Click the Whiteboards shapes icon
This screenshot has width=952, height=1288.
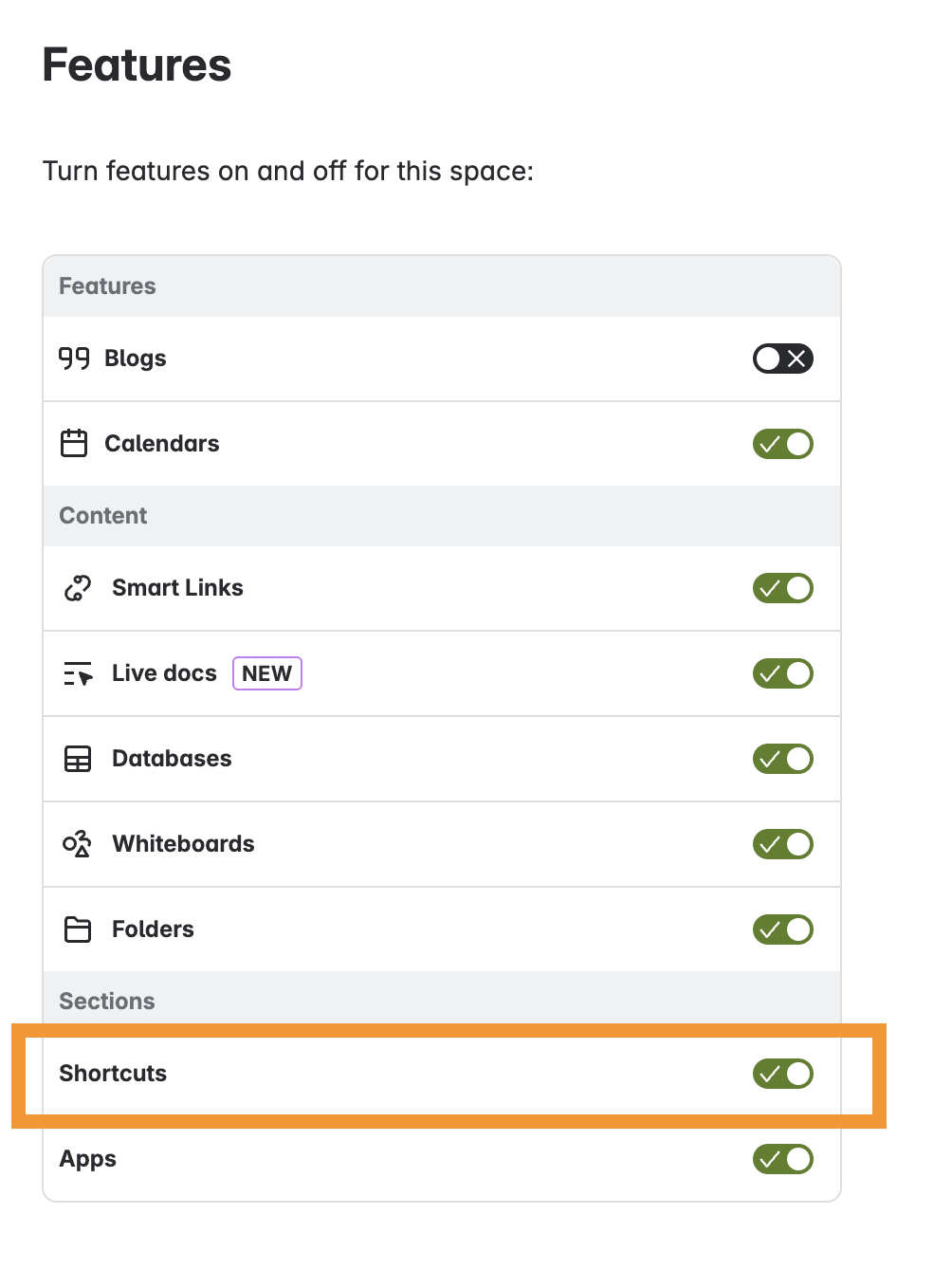pos(77,844)
